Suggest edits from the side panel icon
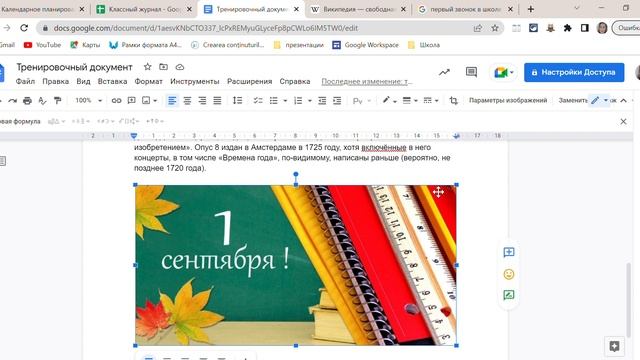Viewport: 640px width, 360px height. (509, 295)
